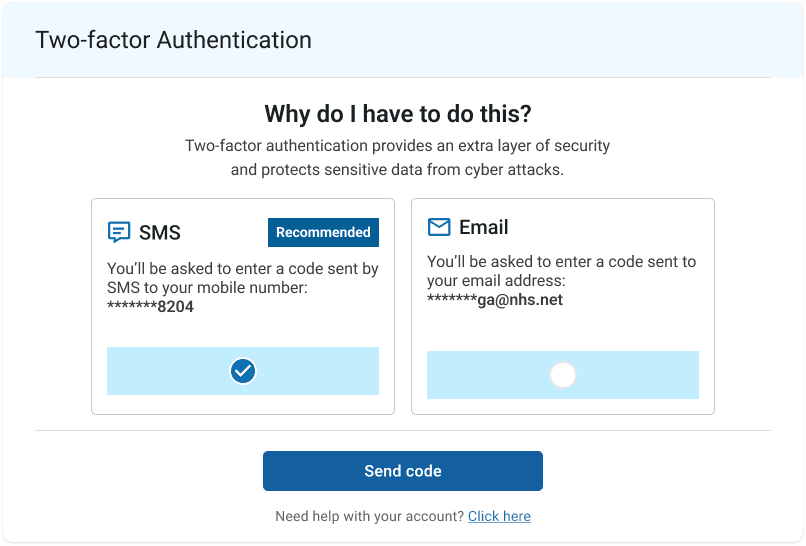Viewport: 806px width, 546px height.
Task: Click the masked mobile number ending 8204
Action: tap(151, 306)
